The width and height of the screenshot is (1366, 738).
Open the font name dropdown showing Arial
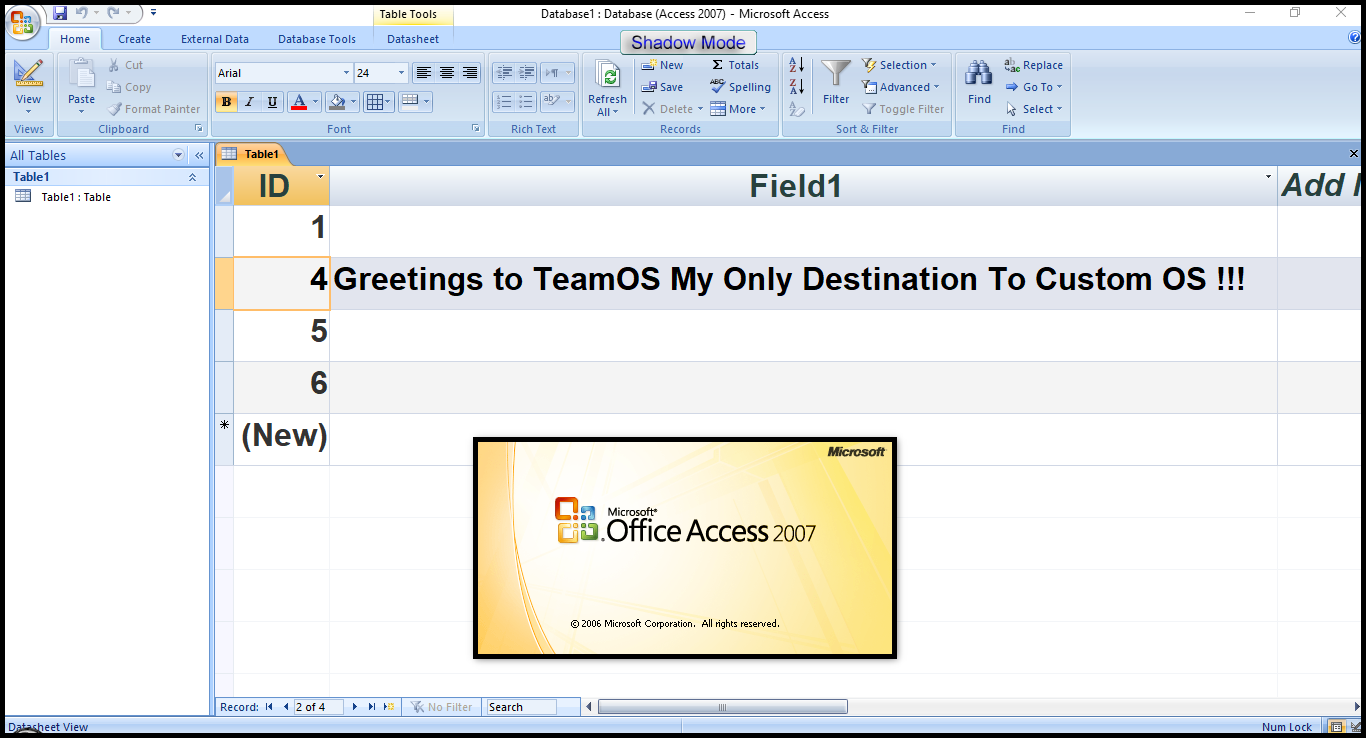346,73
